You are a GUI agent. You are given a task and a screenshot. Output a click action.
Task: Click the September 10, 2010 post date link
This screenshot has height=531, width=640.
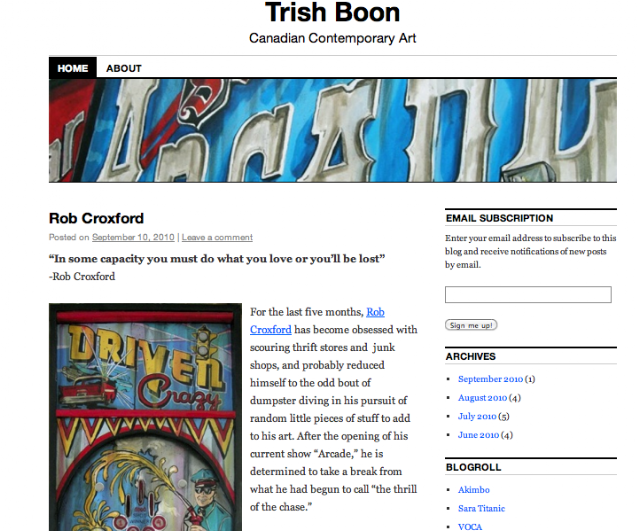tap(133, 237)
